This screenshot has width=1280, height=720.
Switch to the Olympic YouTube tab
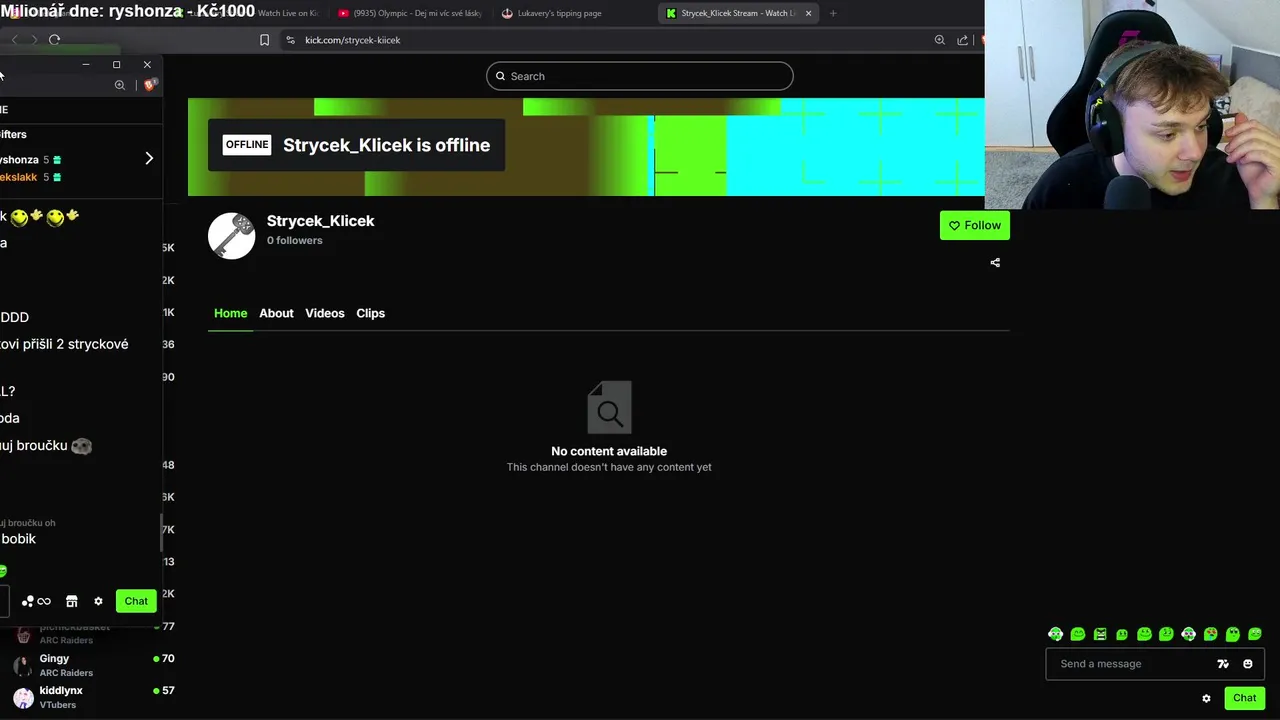(411, 13)
